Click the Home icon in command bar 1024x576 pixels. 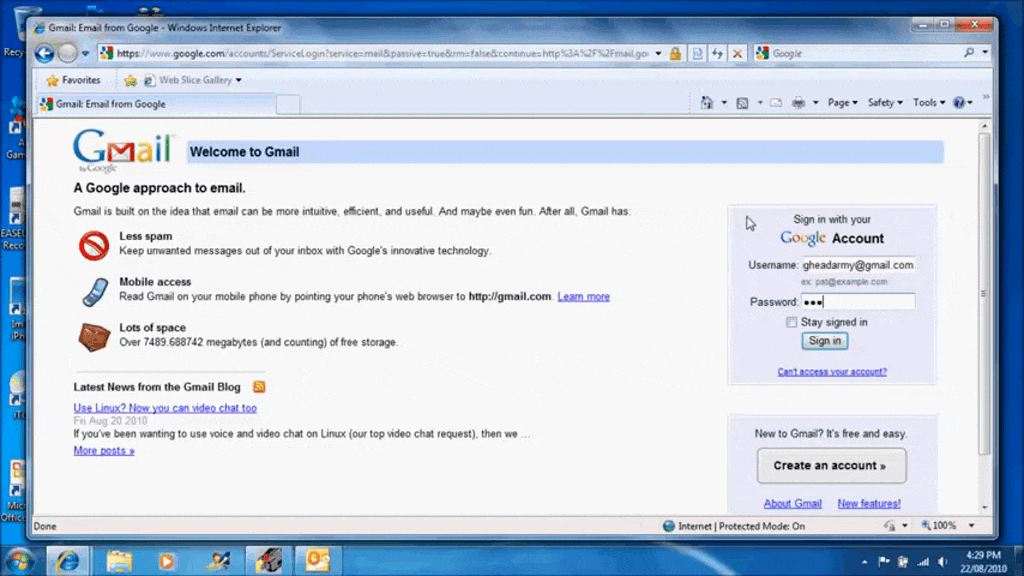click(x=707, y=103)
